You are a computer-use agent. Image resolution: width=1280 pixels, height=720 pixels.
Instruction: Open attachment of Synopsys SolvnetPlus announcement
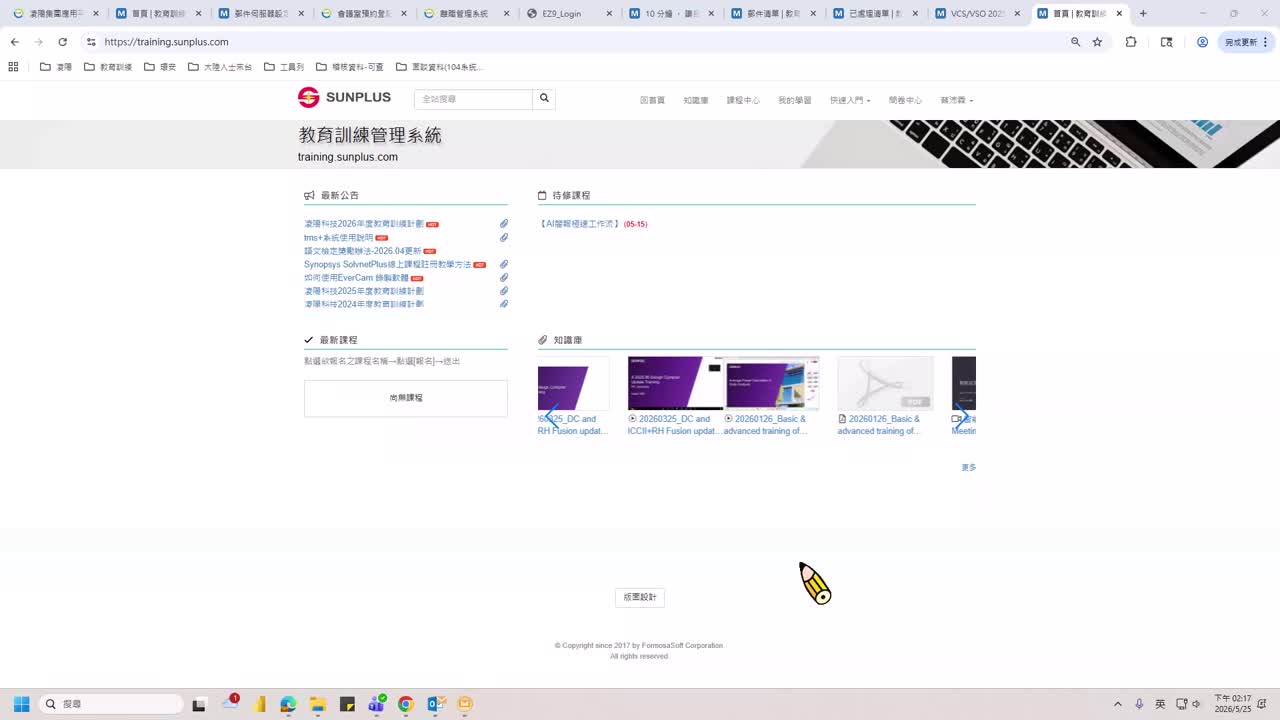pyautogui.click(x=504, y=264)
